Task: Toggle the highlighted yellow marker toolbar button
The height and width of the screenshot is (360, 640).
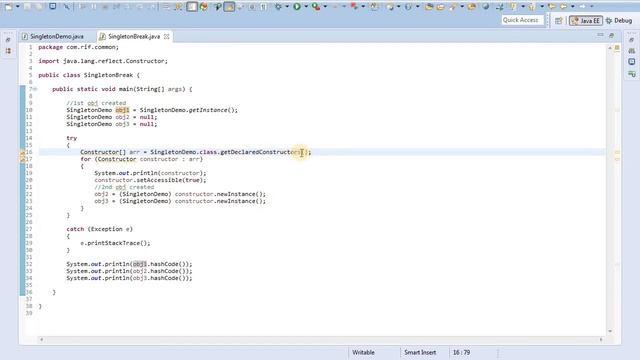Action: pos(229,7)
